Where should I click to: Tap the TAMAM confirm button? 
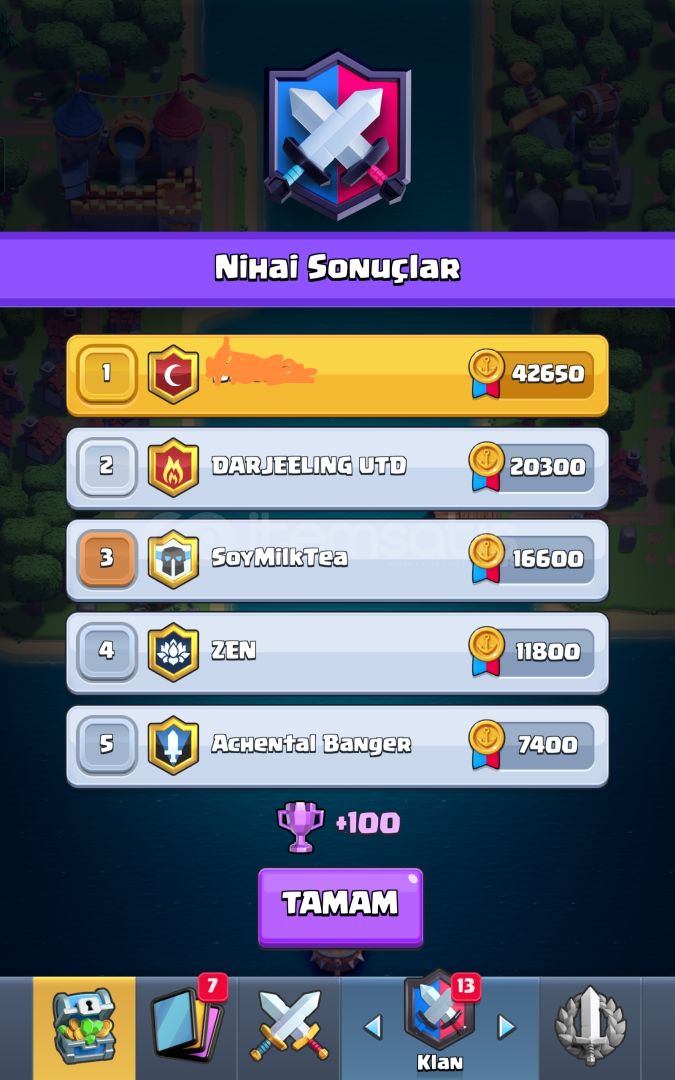click(x=340, y=906)
